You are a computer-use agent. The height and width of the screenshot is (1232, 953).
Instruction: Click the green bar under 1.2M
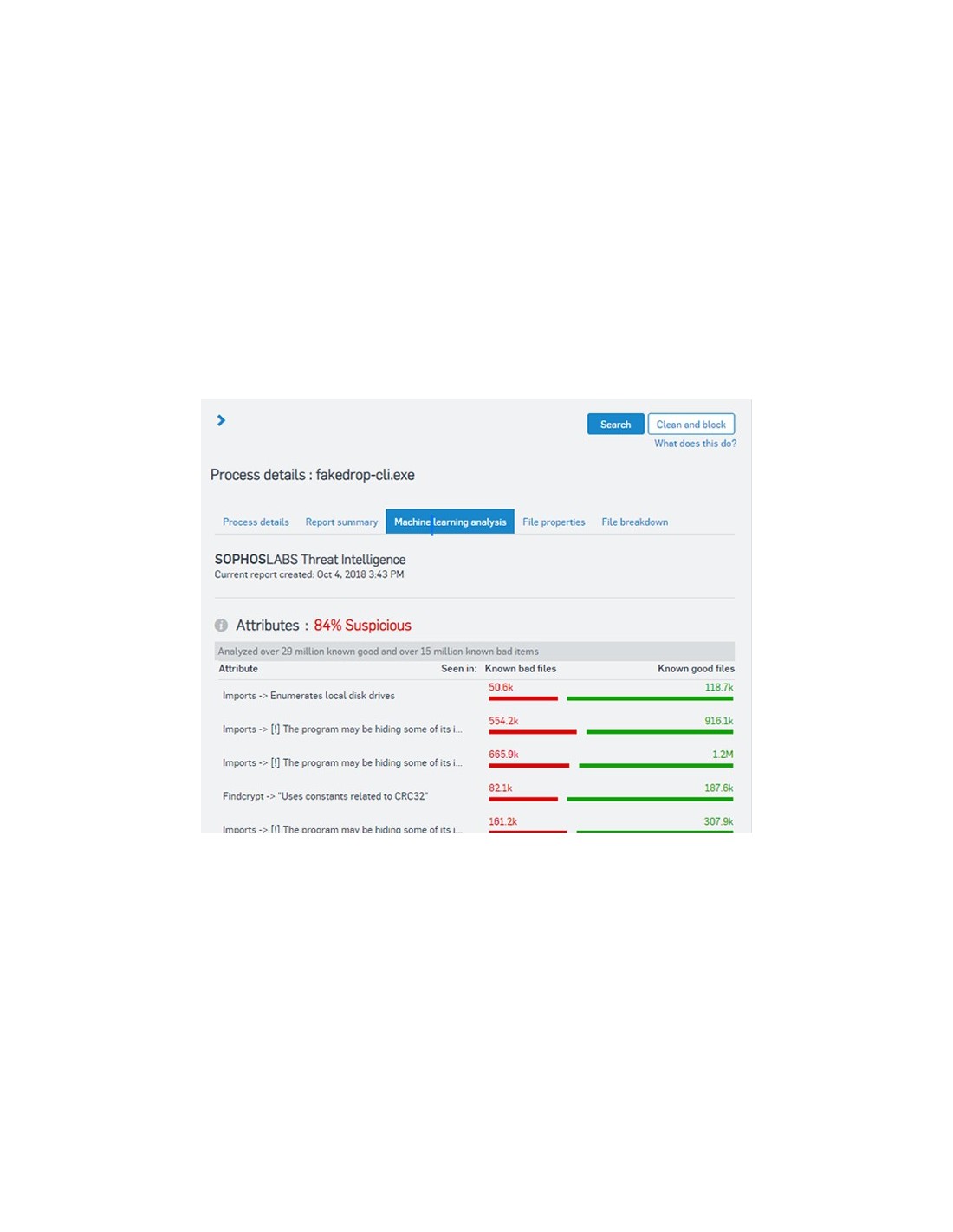(655, 765)
